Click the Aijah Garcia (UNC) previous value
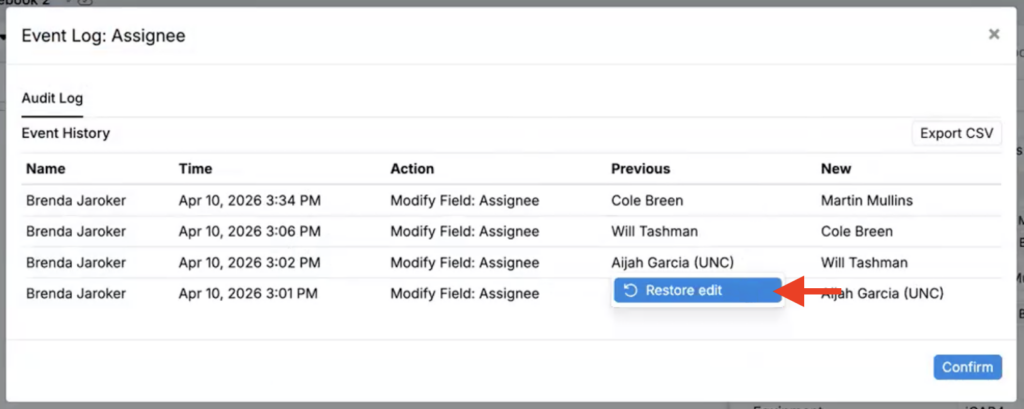The width and height of the screenshot is (1024, 409). (672, 263)
